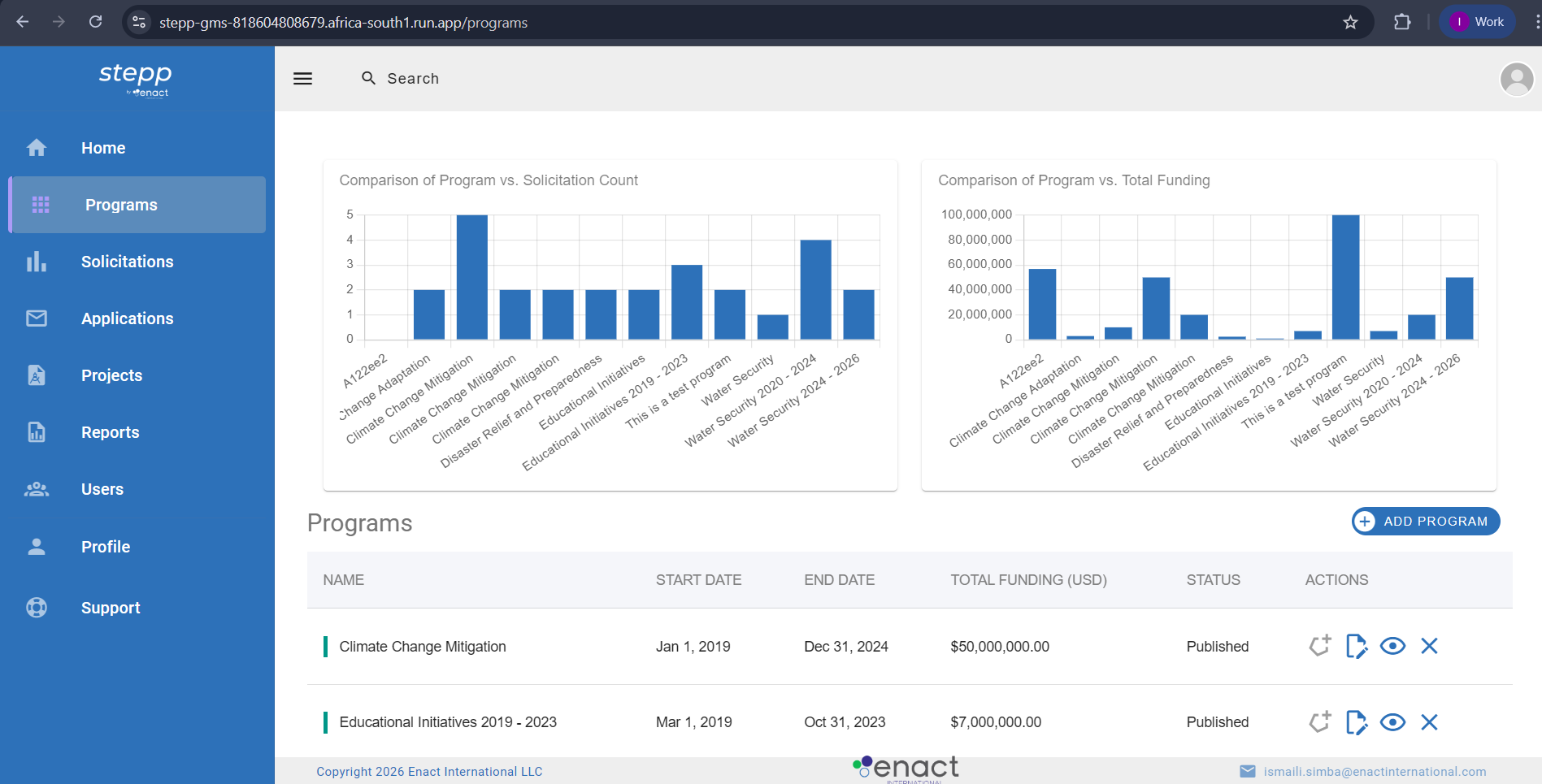Click the Mar 1, 2019 start date
1542x784 pixels.
click(693, 722)
